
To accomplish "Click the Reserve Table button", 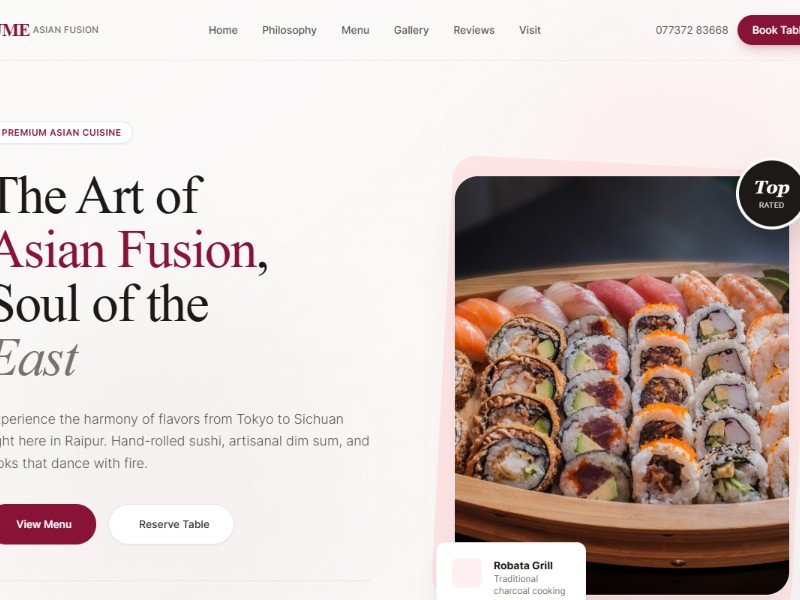I will (171, 524).
